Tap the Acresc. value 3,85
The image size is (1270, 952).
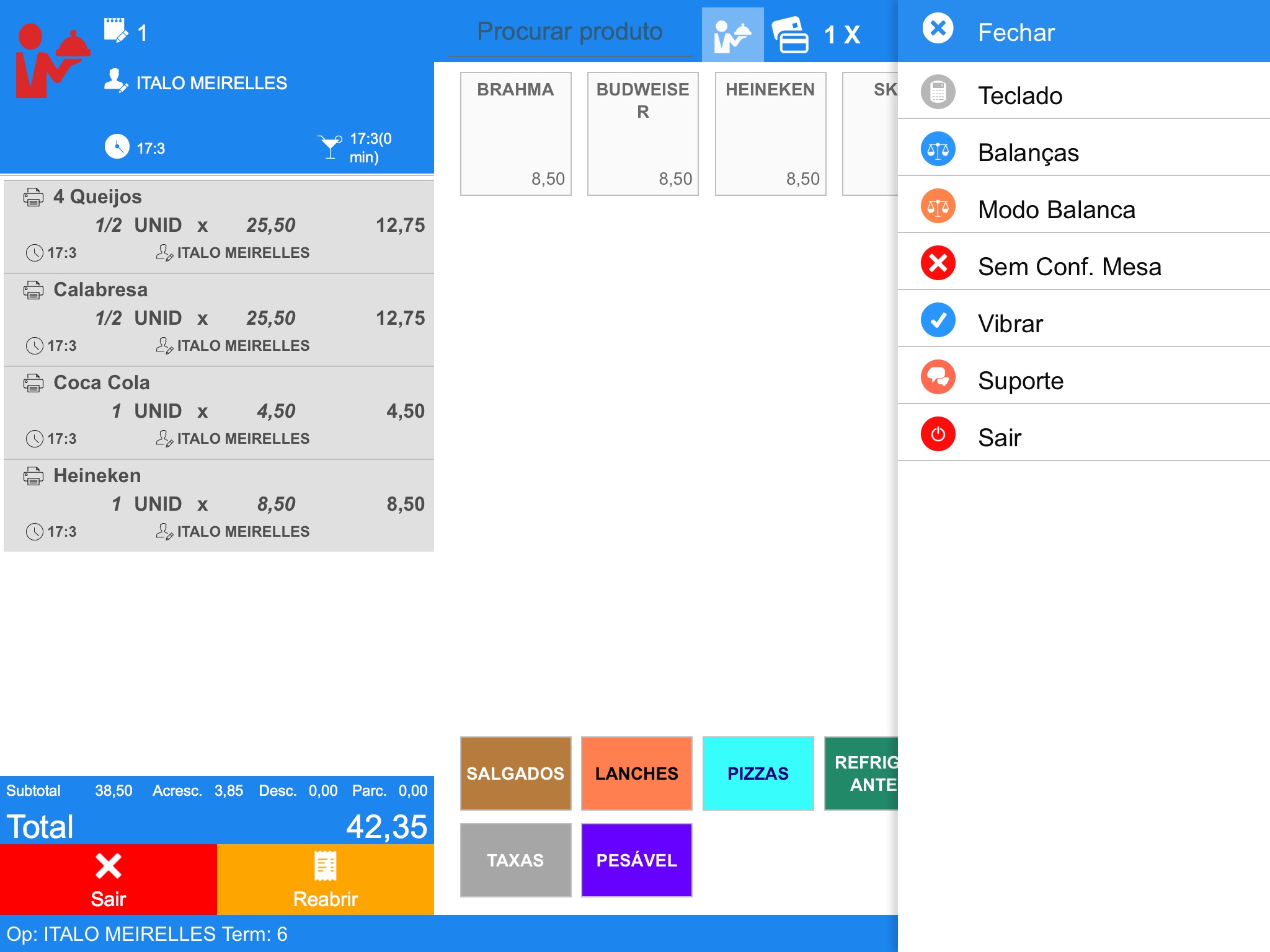tap(229, 791)
